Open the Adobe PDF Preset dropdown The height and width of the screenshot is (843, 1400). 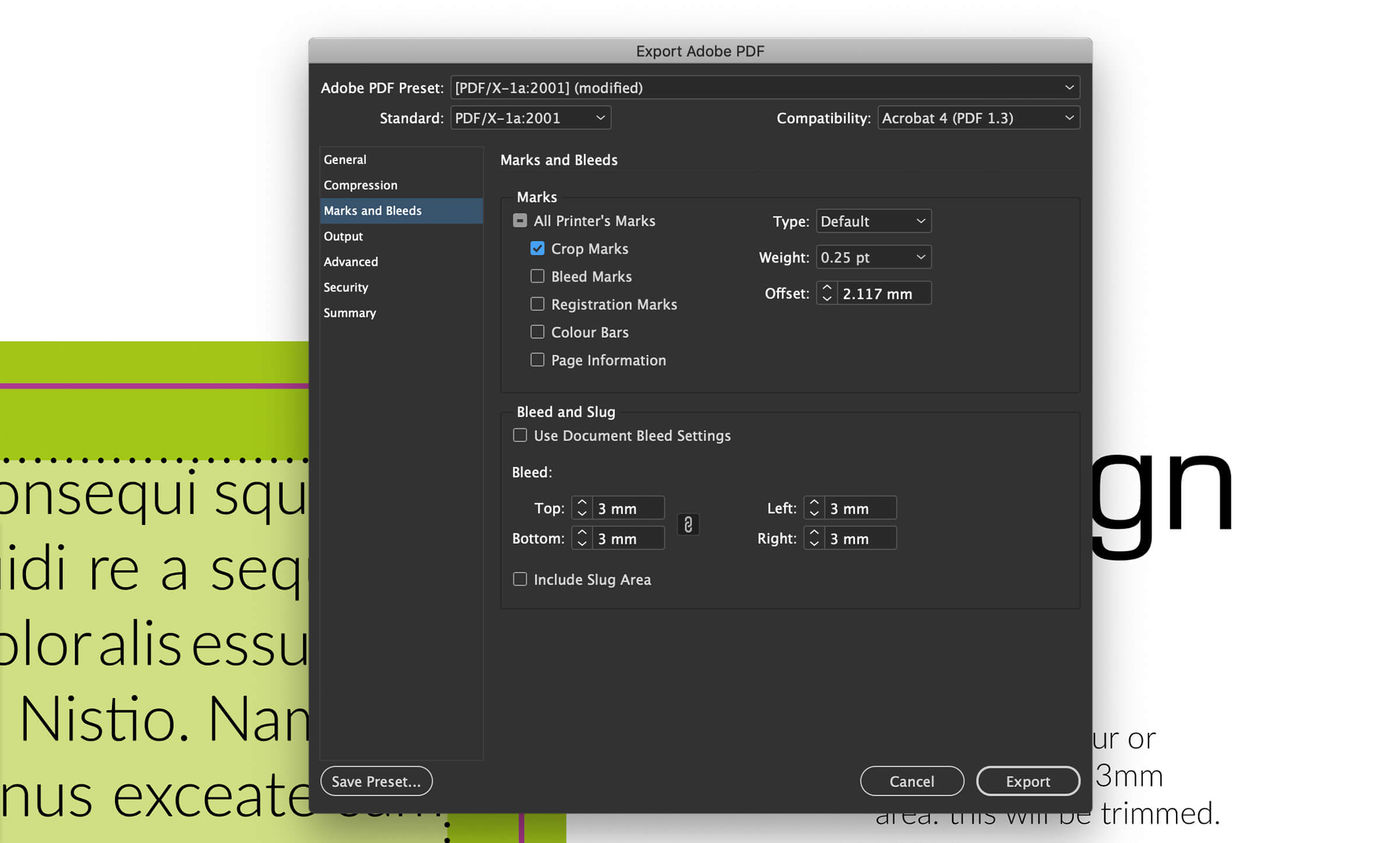[x=765, y=88]
